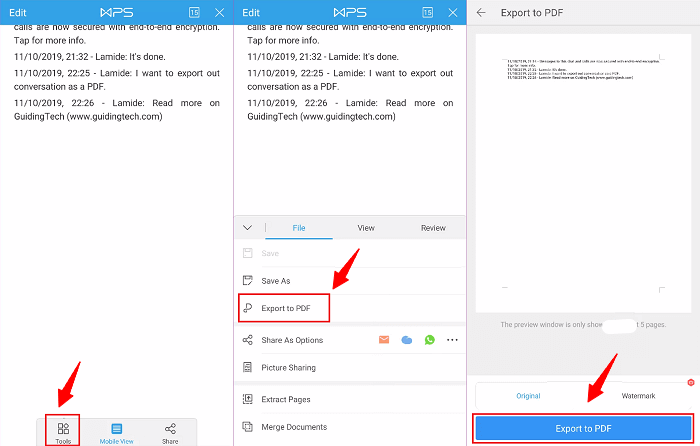
Task: Open the Tools icon in bottom bar
Action: pos(63,432)
